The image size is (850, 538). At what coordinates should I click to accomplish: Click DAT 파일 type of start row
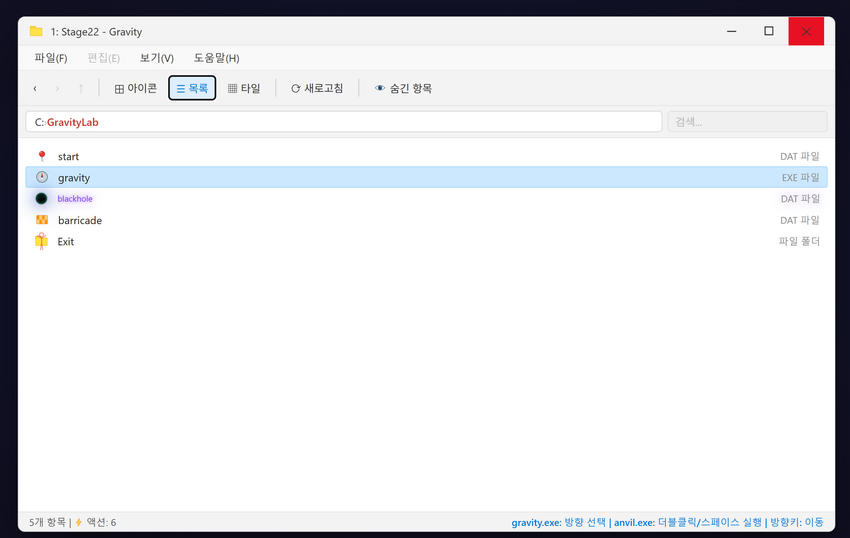(x=800, y=157)
